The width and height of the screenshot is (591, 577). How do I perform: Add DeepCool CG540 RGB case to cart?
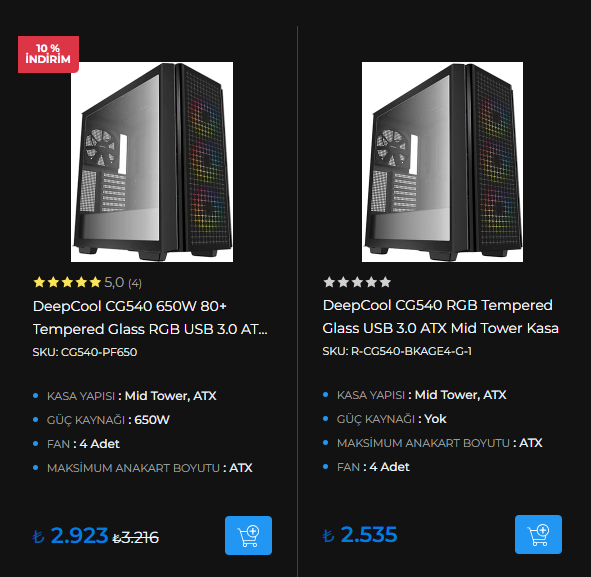click(x=538, y=534)
